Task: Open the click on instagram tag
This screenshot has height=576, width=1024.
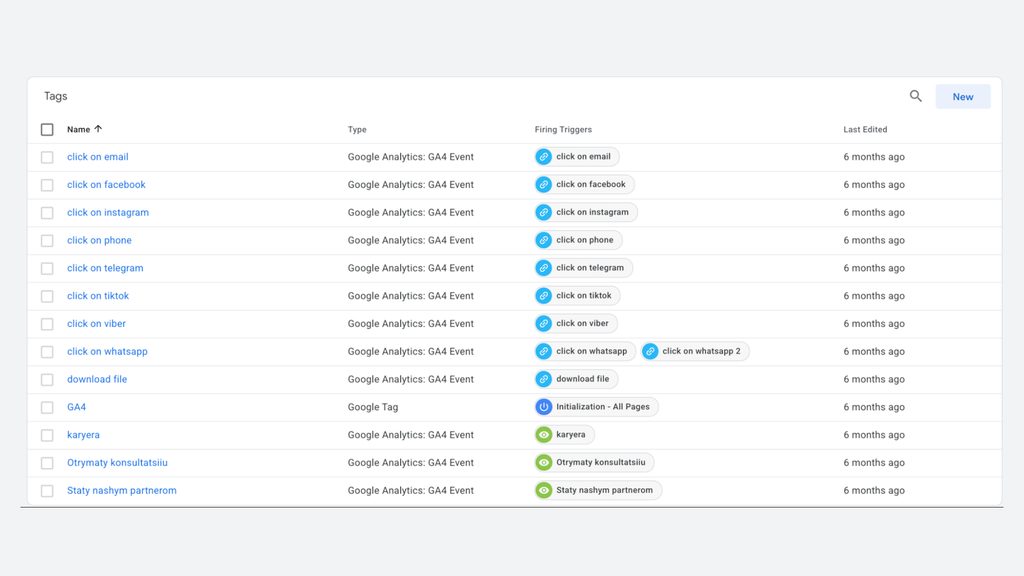Action: coord(108,212)
